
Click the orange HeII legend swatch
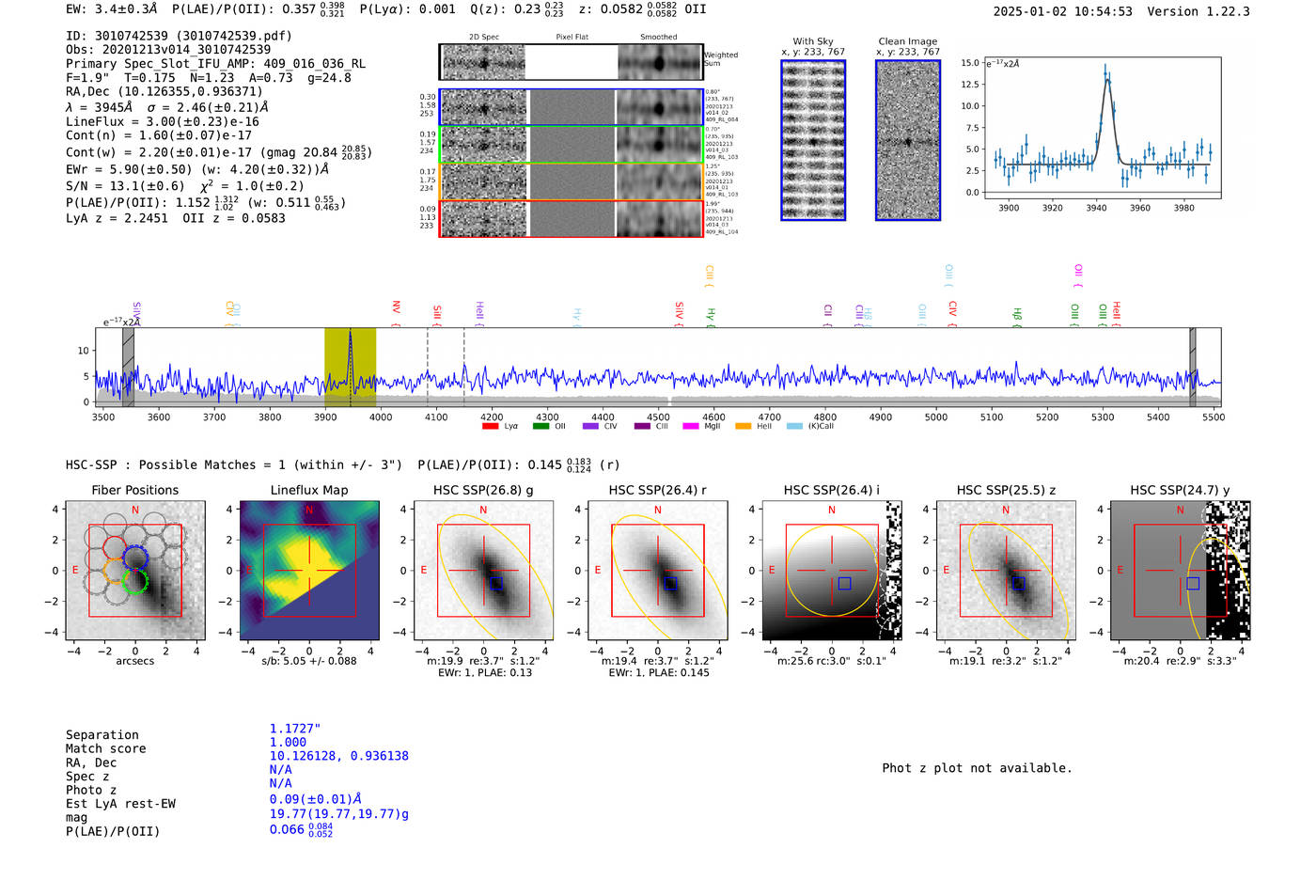tap(743, 426)
